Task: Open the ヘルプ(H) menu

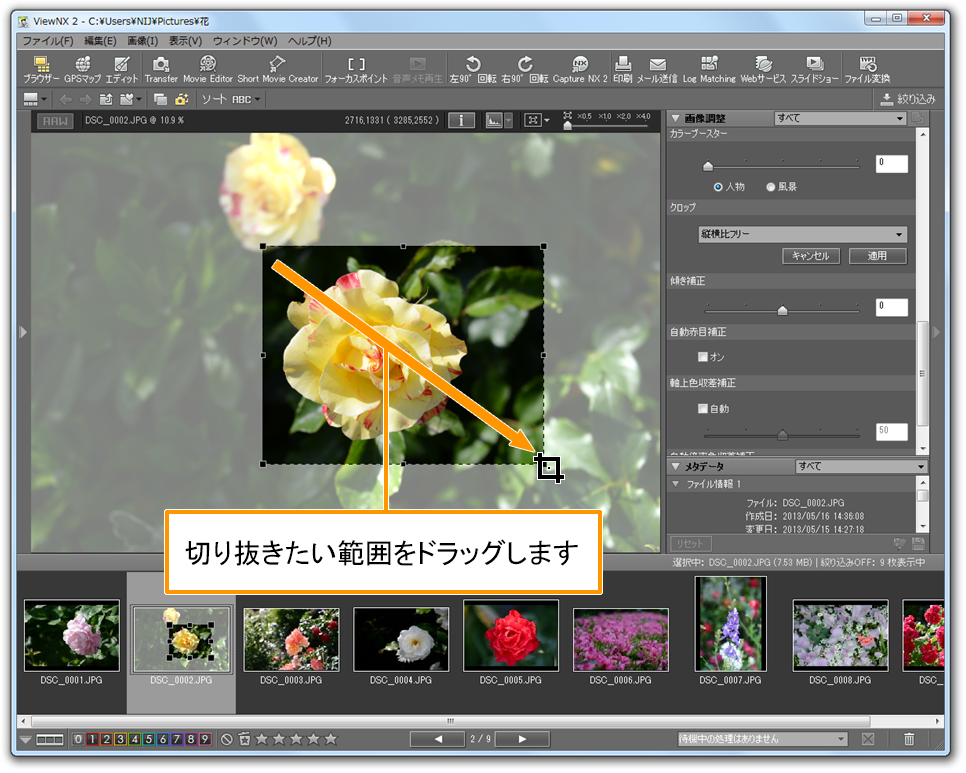Action: [x=309, y=41]
